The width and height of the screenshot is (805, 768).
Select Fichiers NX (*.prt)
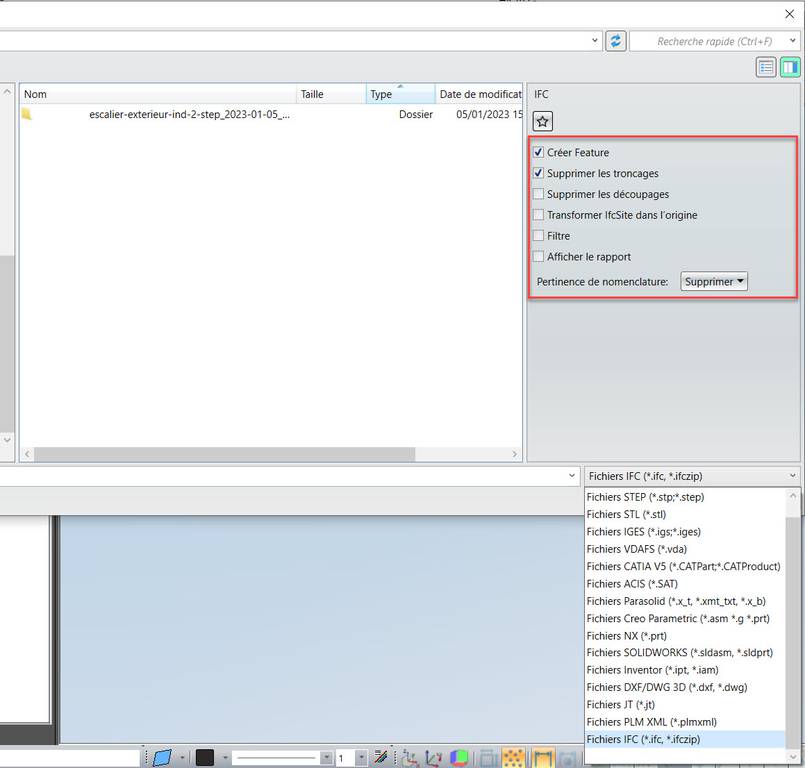coord(685,636)
